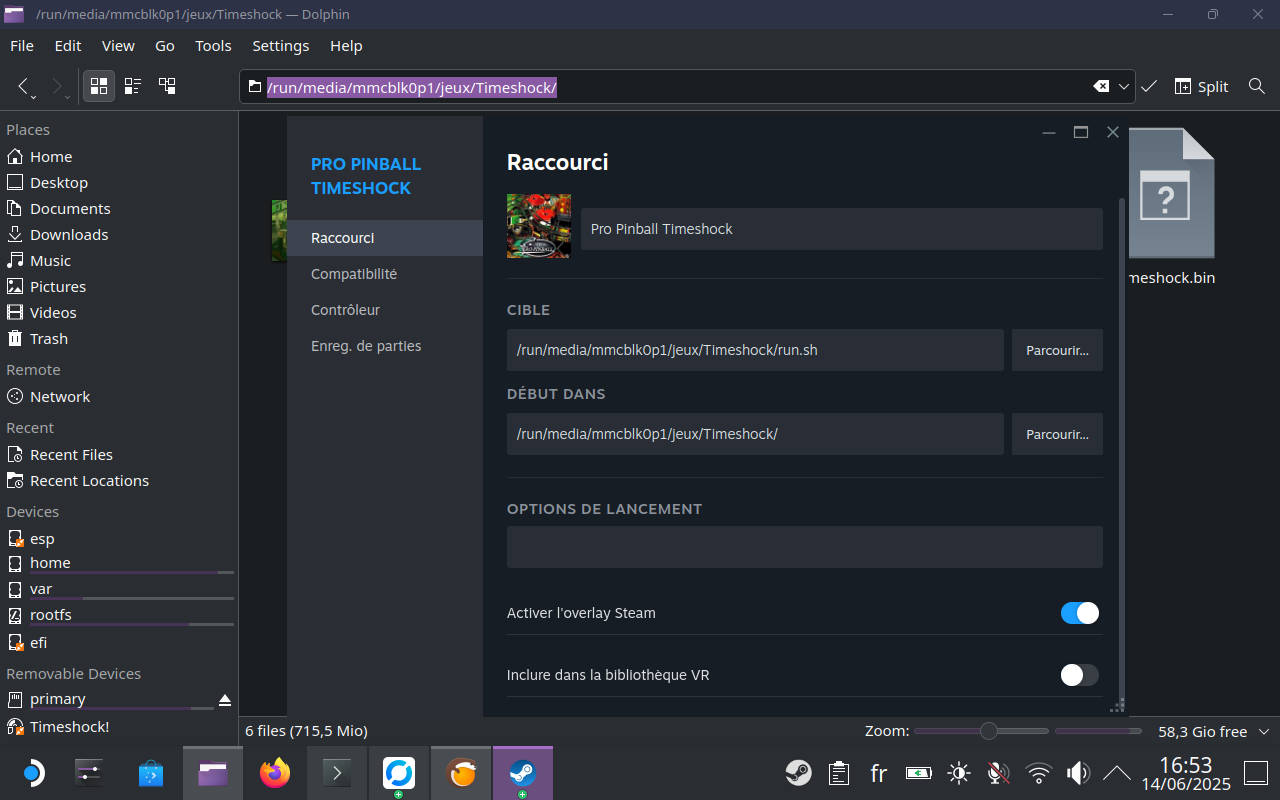Screen dimensions: 1280x800
Task: Confirm the location bar path with checkmark
Action: (1149, 87)
